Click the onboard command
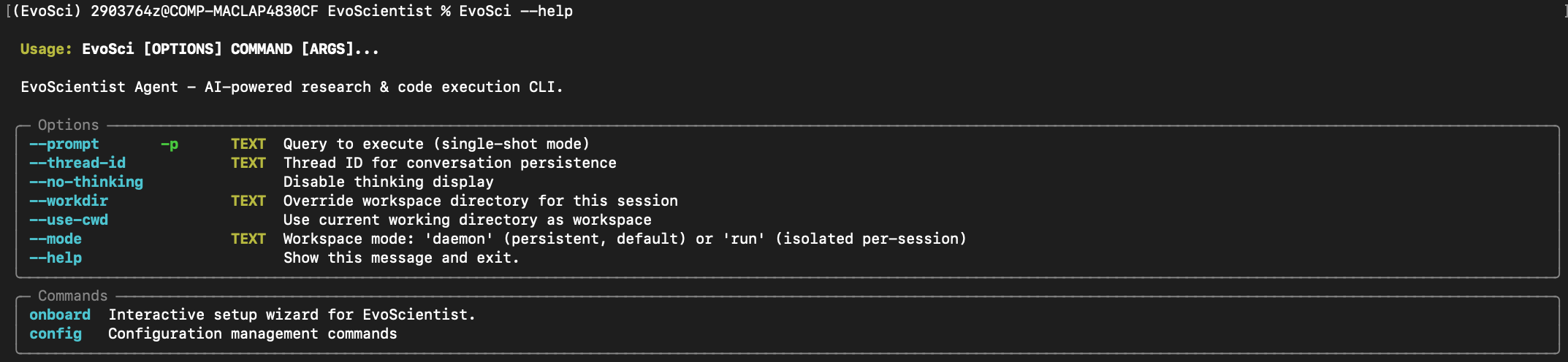Image resolution: width=1568 pixels, height=362 pixels. 60,315
